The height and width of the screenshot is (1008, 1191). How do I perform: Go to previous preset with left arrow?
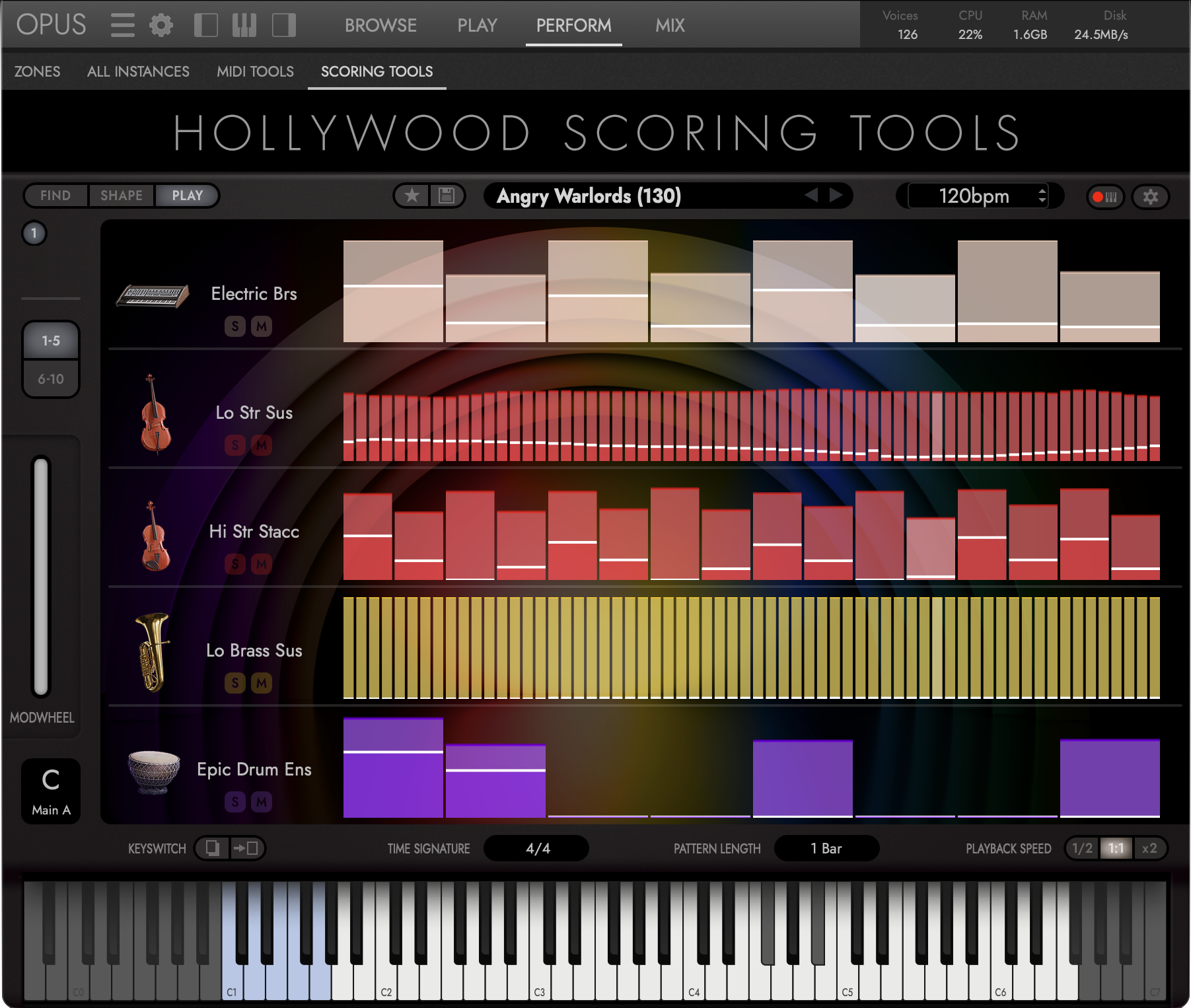coord(811,195)
